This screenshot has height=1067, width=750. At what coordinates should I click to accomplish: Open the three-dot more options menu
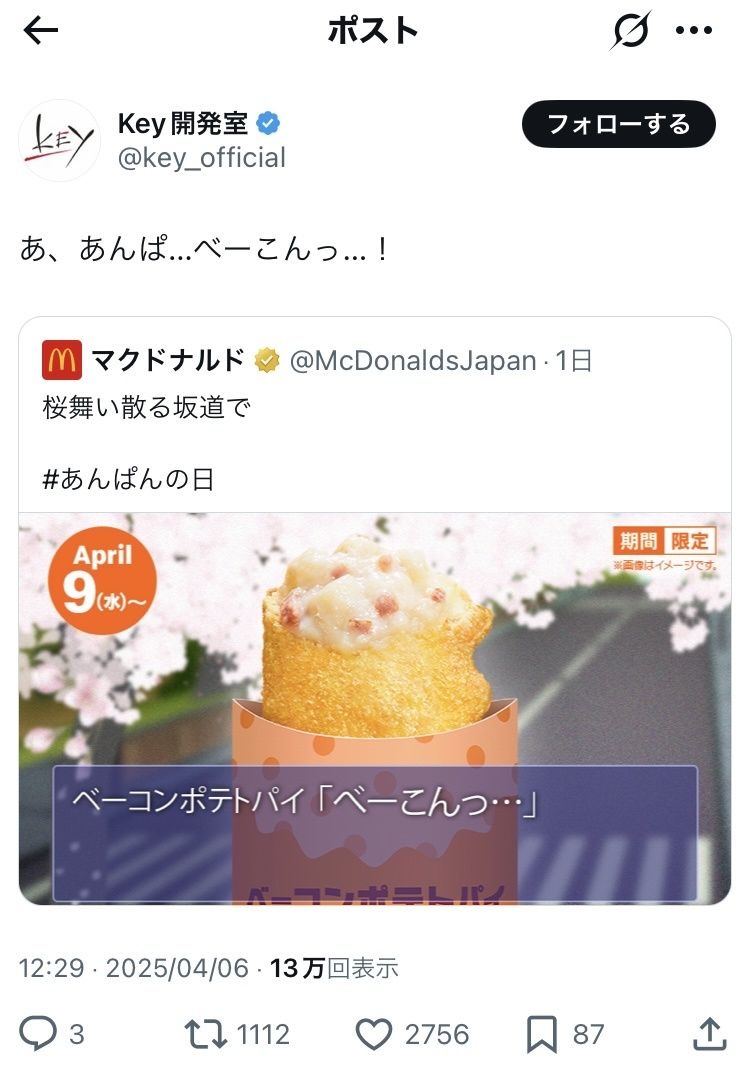[x=694, y=30]
